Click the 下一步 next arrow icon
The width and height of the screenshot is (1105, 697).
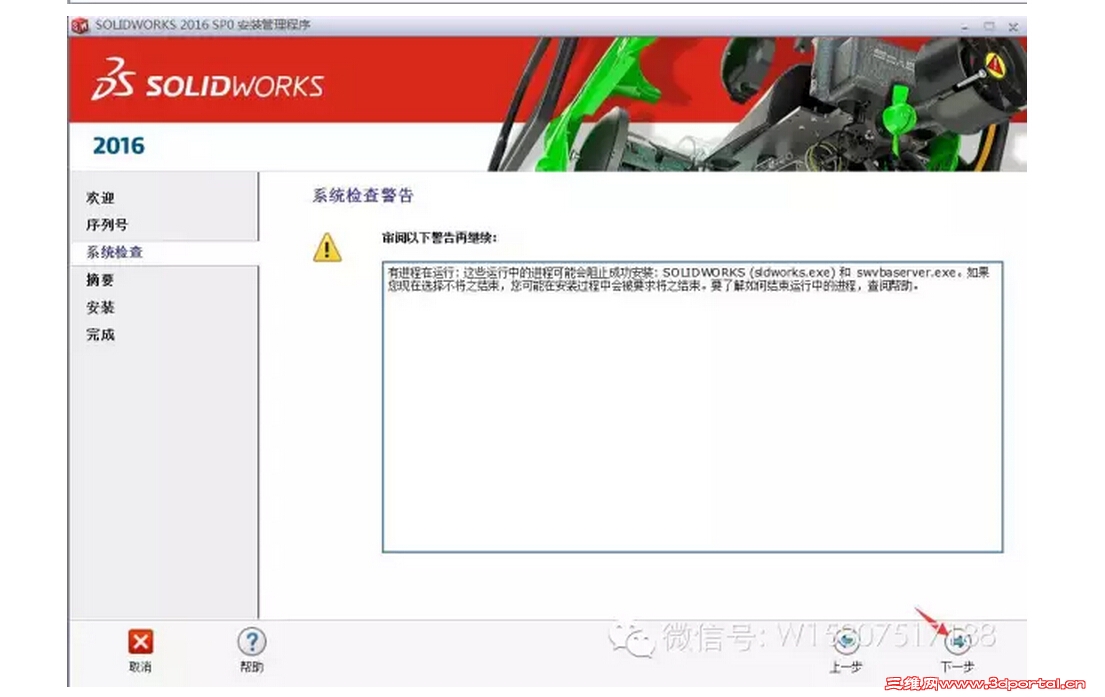(957, 642)
